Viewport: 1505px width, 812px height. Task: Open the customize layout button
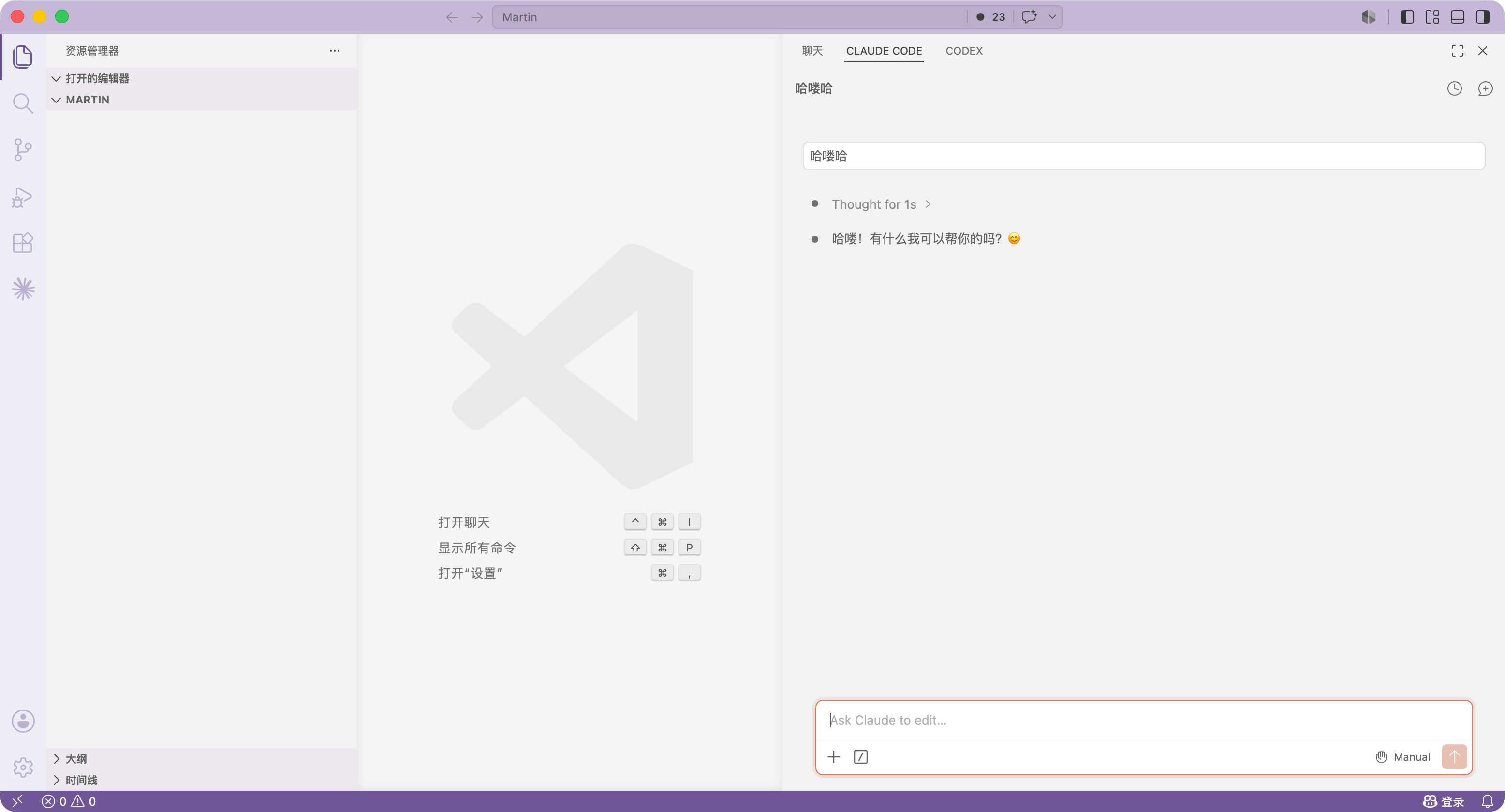coord(1432,17)
